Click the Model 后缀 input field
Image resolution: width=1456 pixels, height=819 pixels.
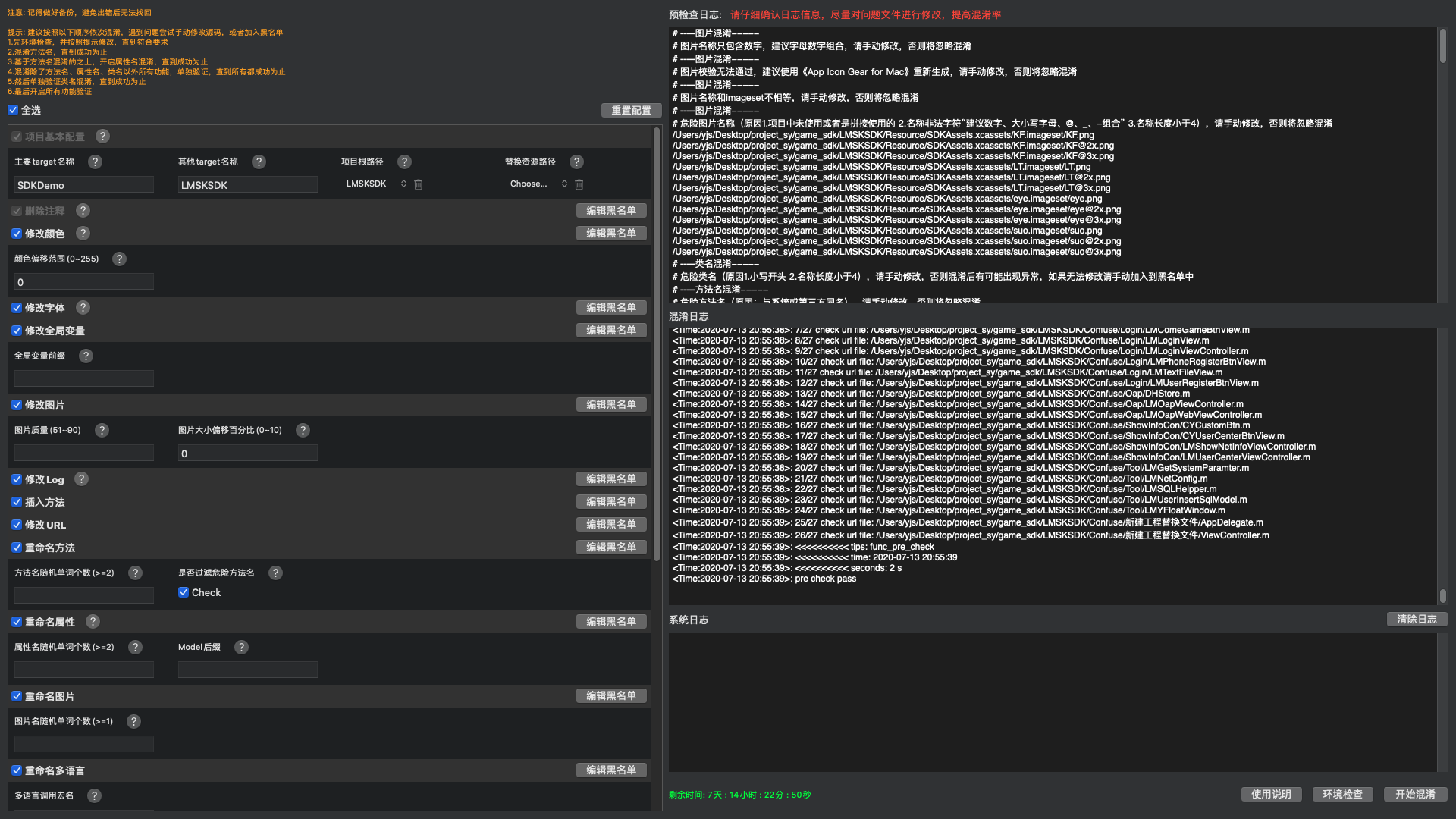[248, 670]
